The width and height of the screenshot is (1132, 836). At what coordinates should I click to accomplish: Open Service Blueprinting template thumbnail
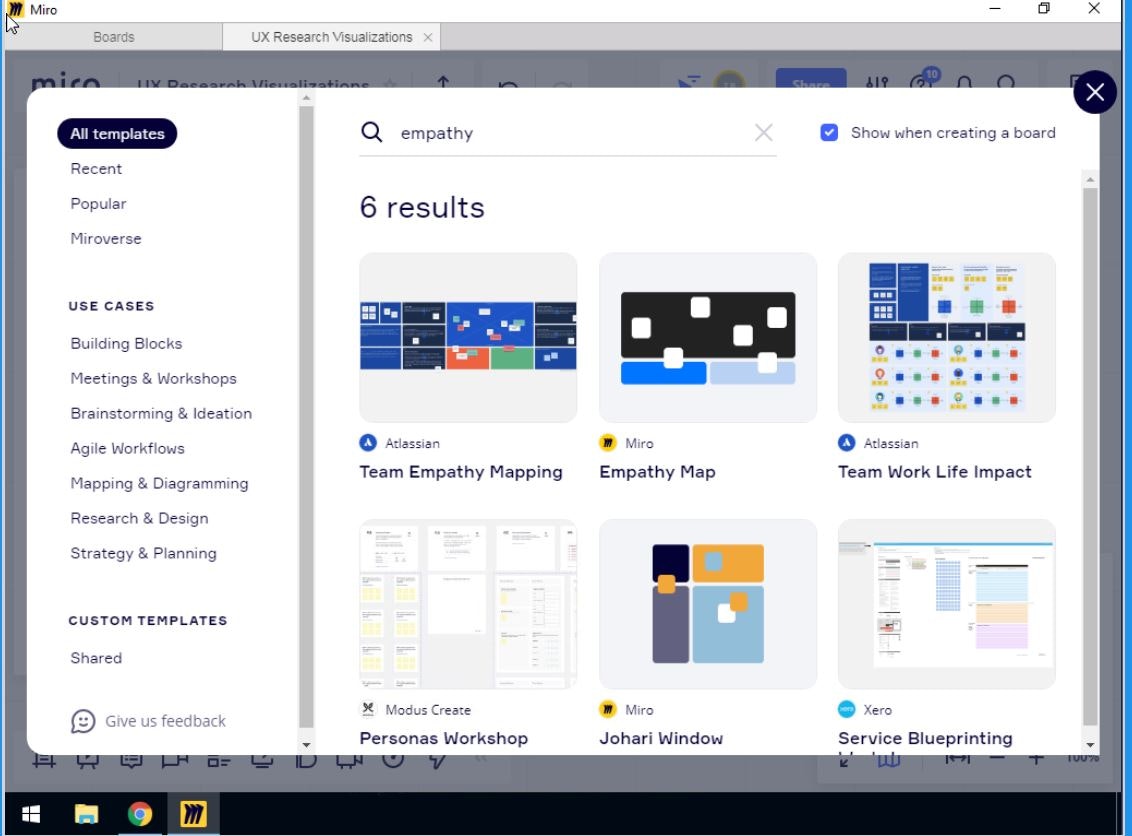click(946, 604)
